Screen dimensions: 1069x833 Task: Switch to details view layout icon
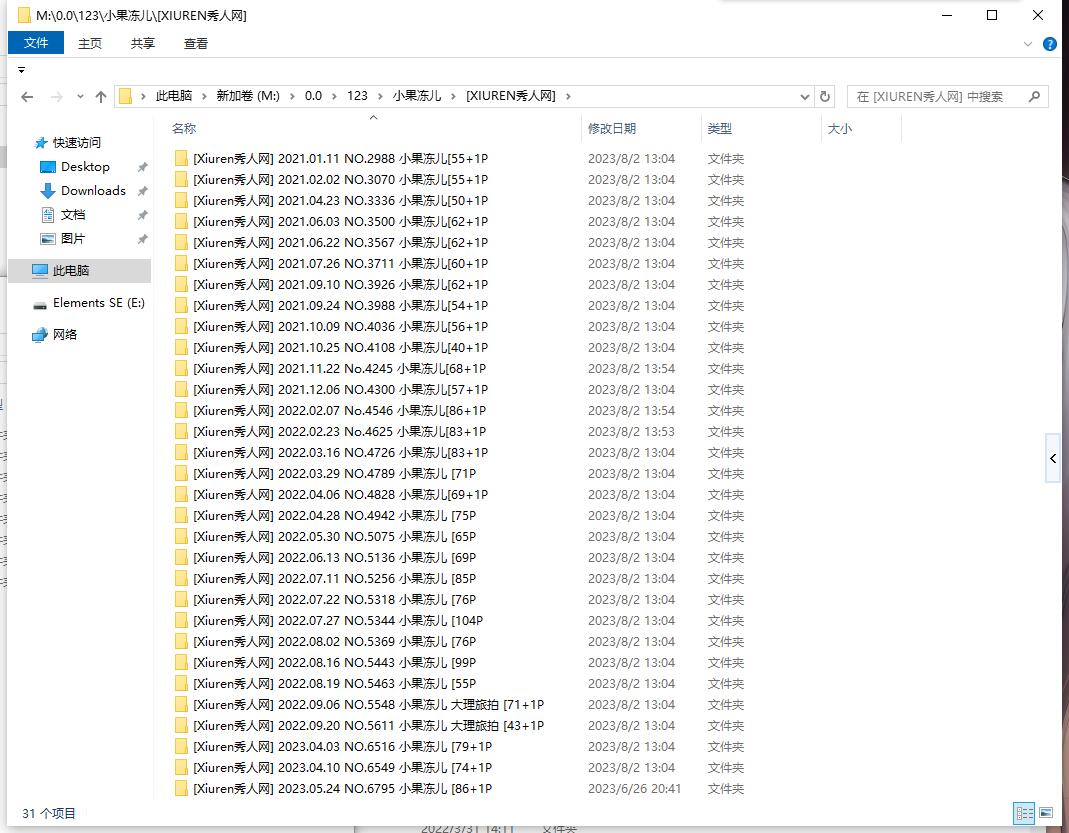(1023, 813)
